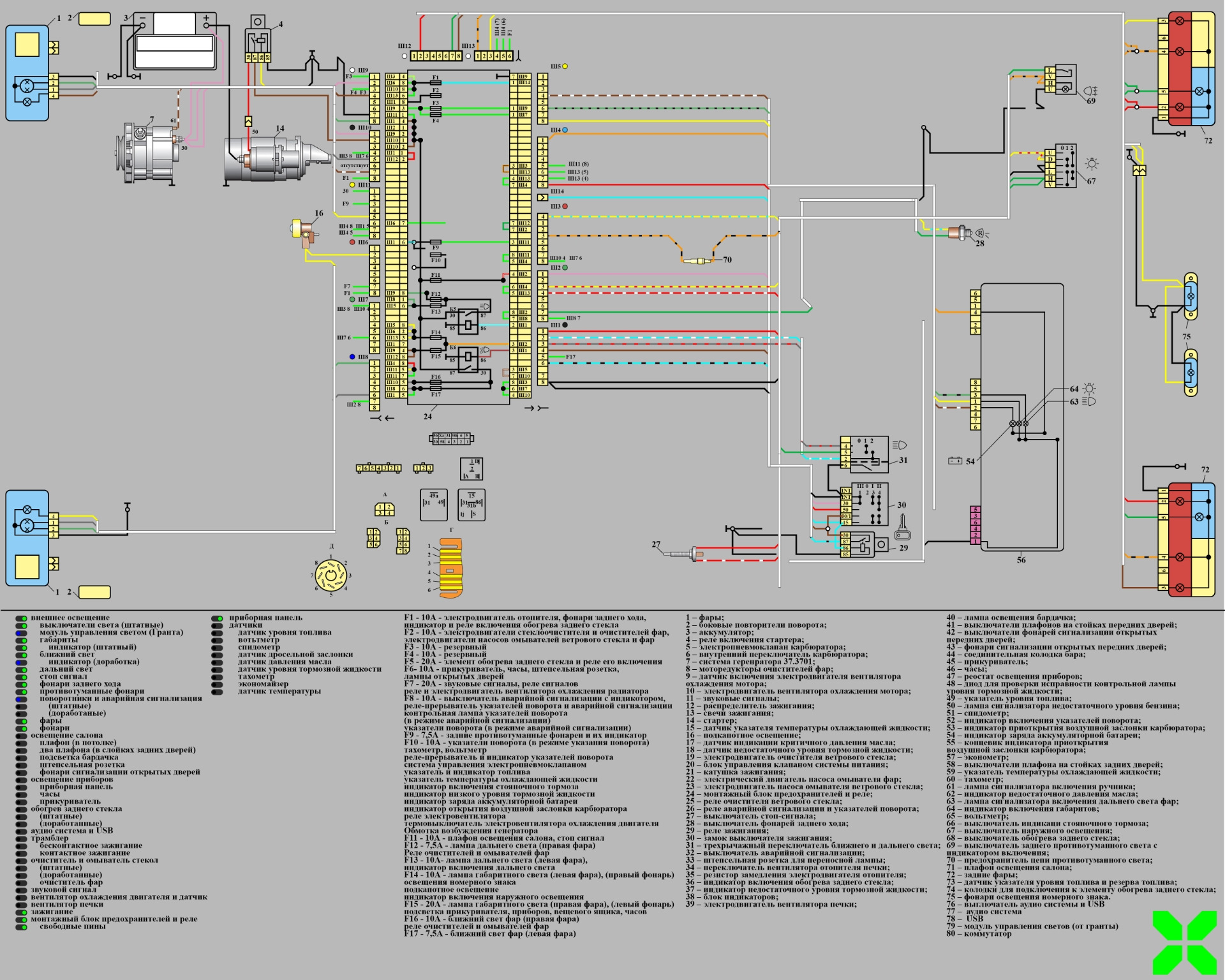Switch on the 'тахометр' toggle
Image resolution: width=1225 pixels, height=980 pixels.
(218, 677)
